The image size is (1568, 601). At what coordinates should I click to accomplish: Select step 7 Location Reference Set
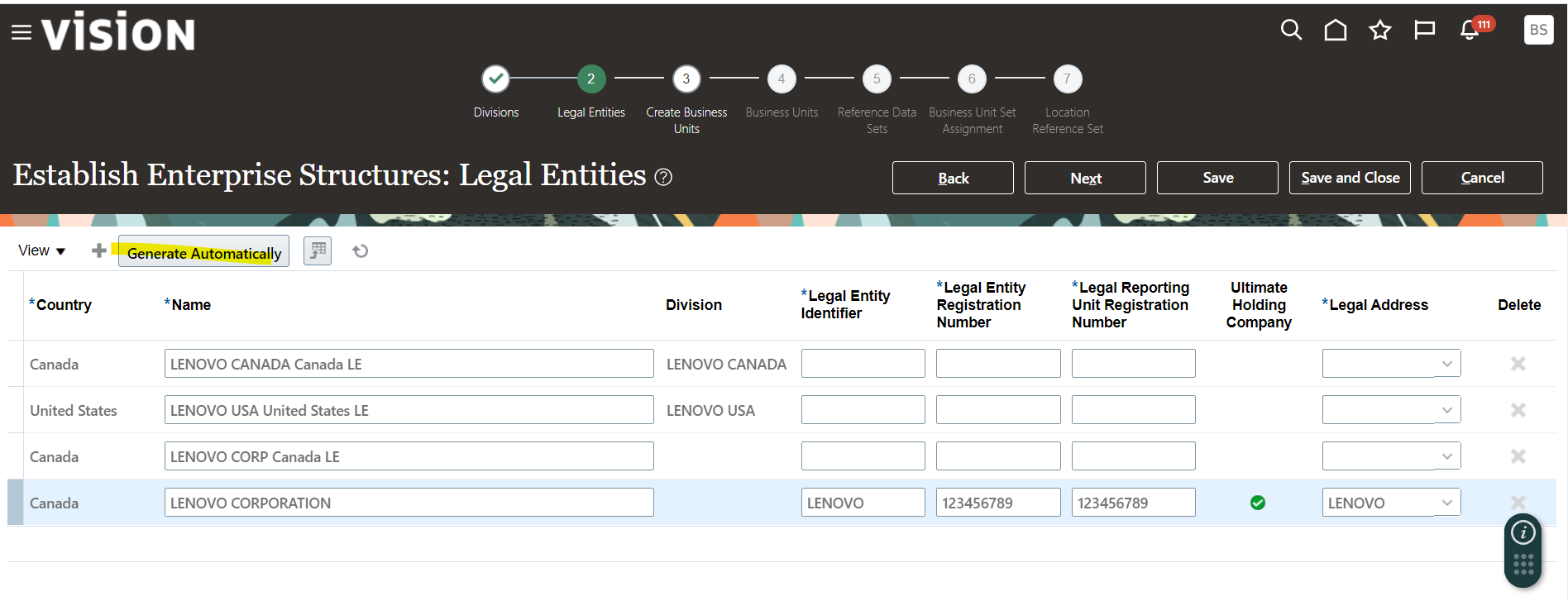1067,79
